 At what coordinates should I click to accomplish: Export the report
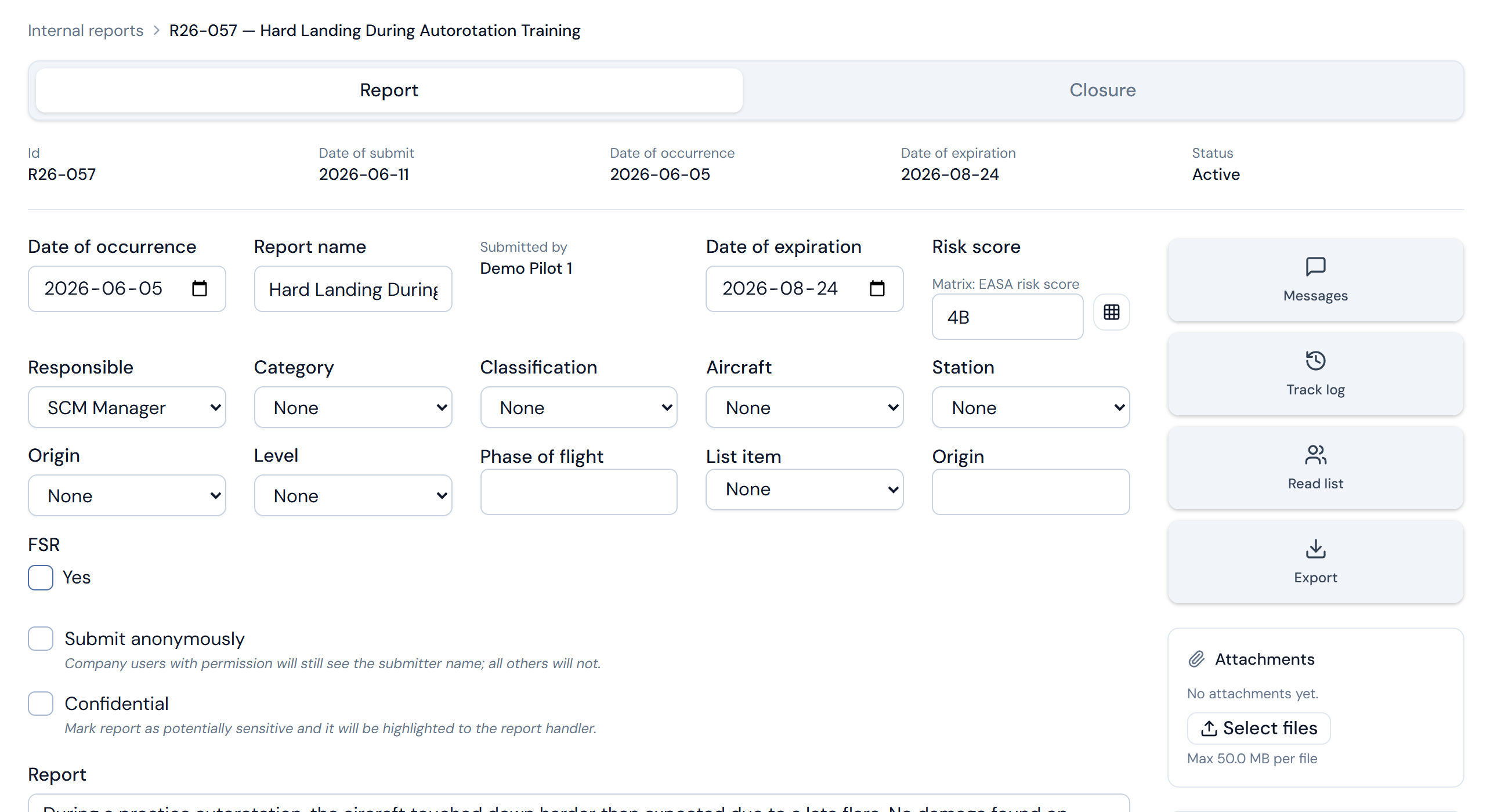pyautogui.click(x=1315, y=562)
